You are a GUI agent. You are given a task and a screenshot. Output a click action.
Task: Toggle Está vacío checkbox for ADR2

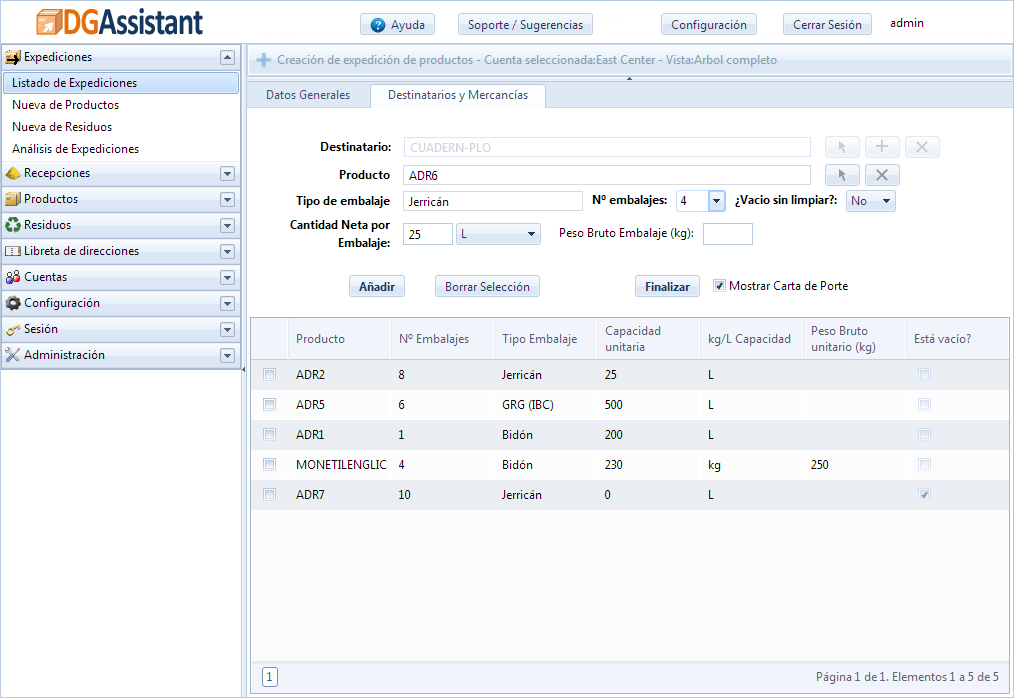tap(925, 375)
